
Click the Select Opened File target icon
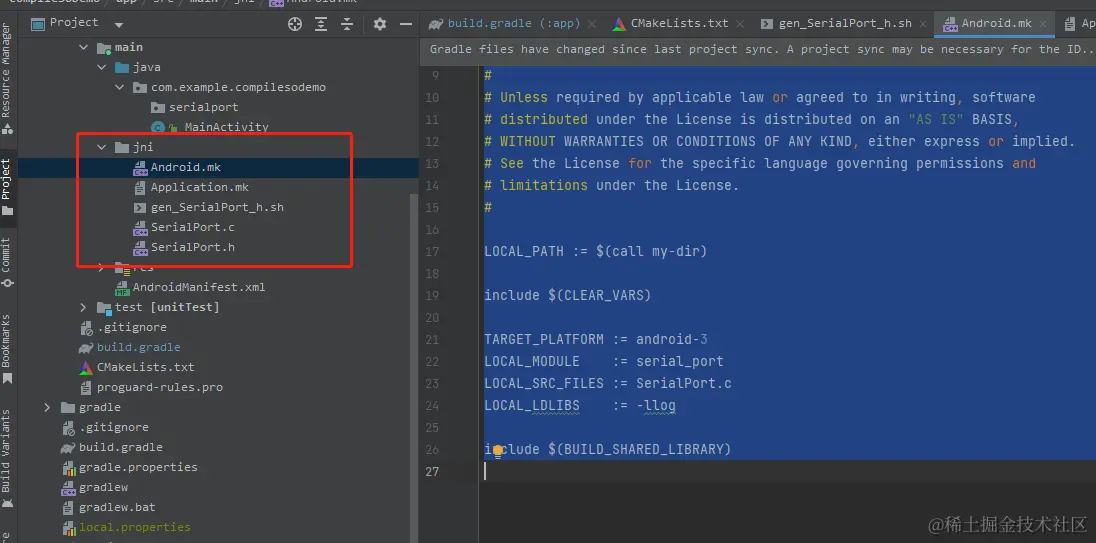295,24
